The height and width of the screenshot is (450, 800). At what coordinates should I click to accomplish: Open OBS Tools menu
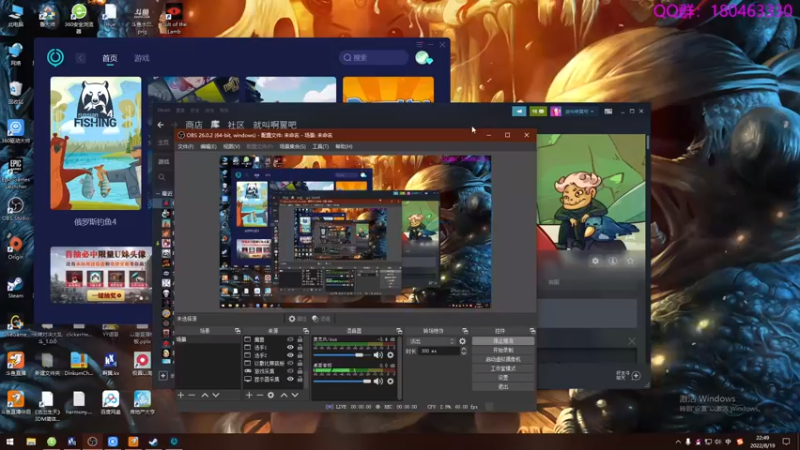320,146
